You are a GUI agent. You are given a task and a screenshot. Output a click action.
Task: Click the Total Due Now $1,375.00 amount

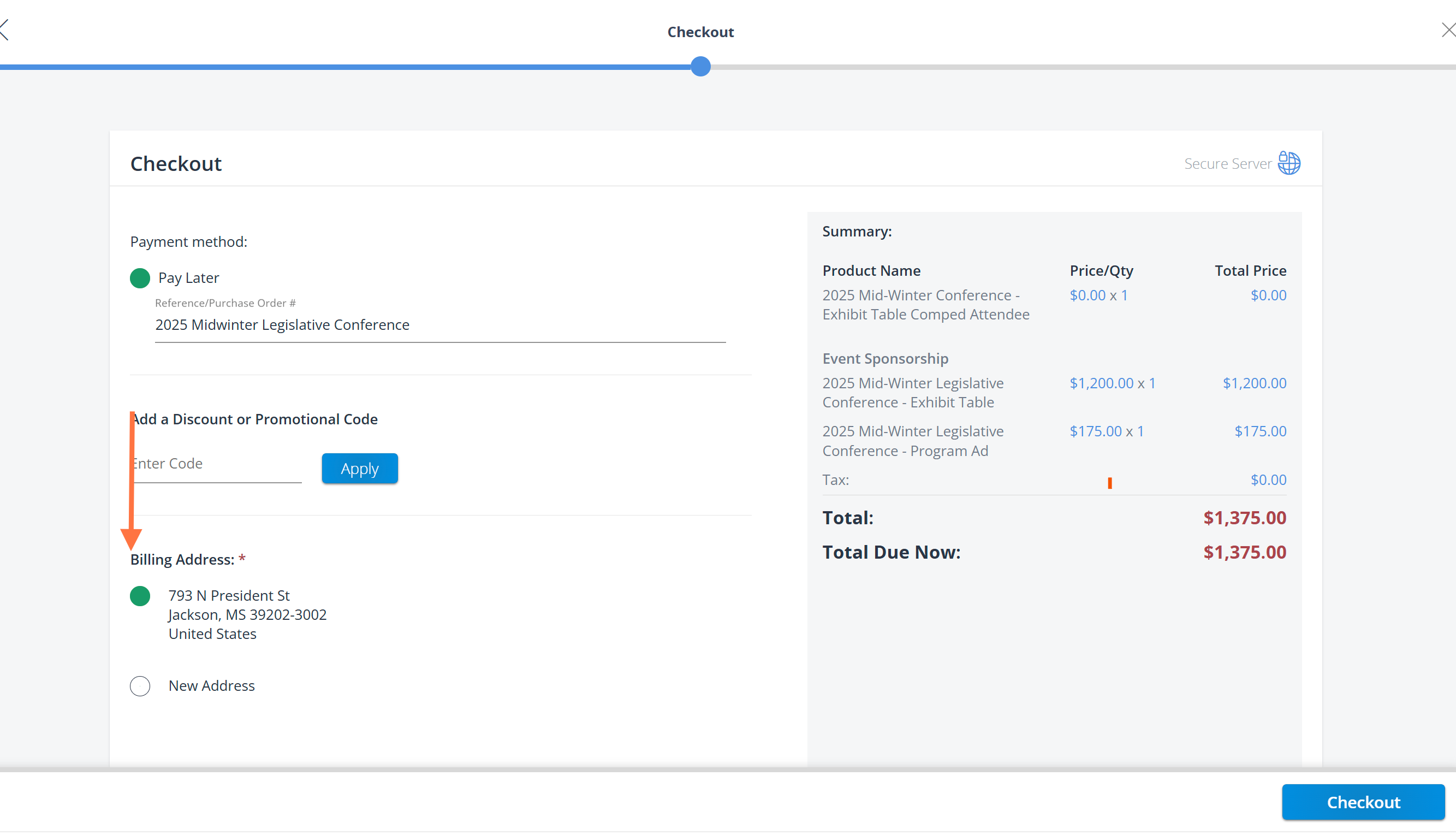[1245, 552]
